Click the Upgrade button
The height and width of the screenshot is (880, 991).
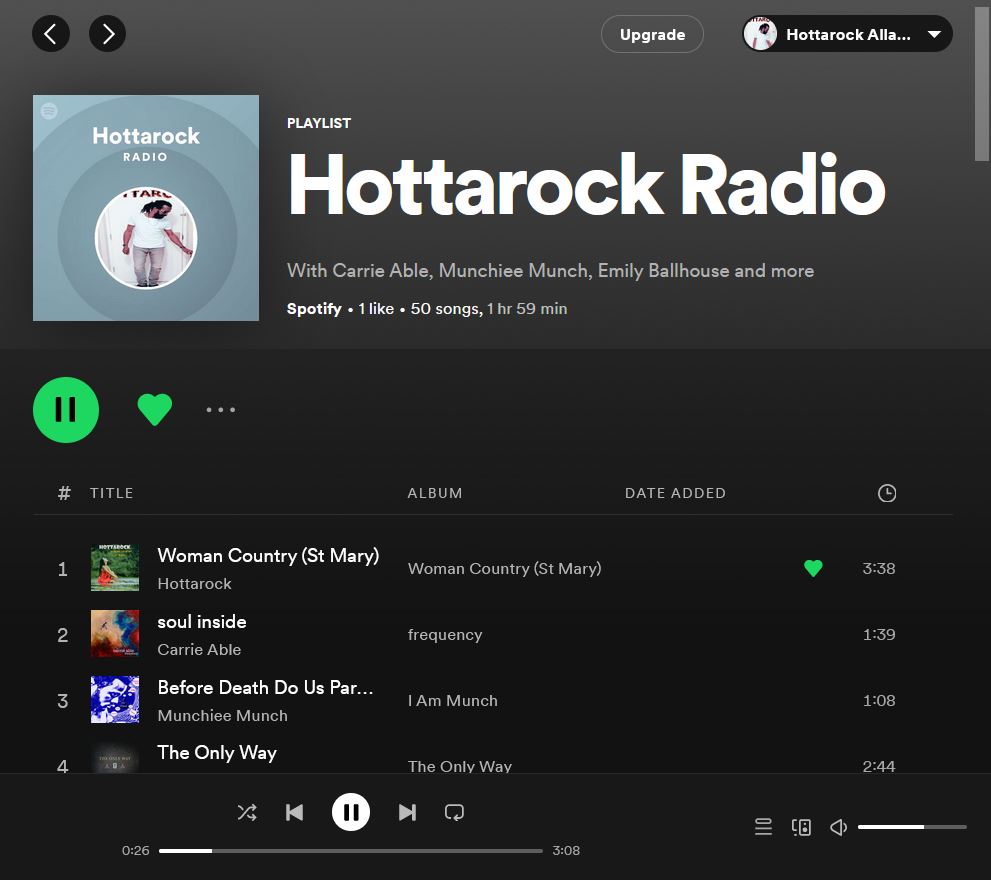pos(652,34)
